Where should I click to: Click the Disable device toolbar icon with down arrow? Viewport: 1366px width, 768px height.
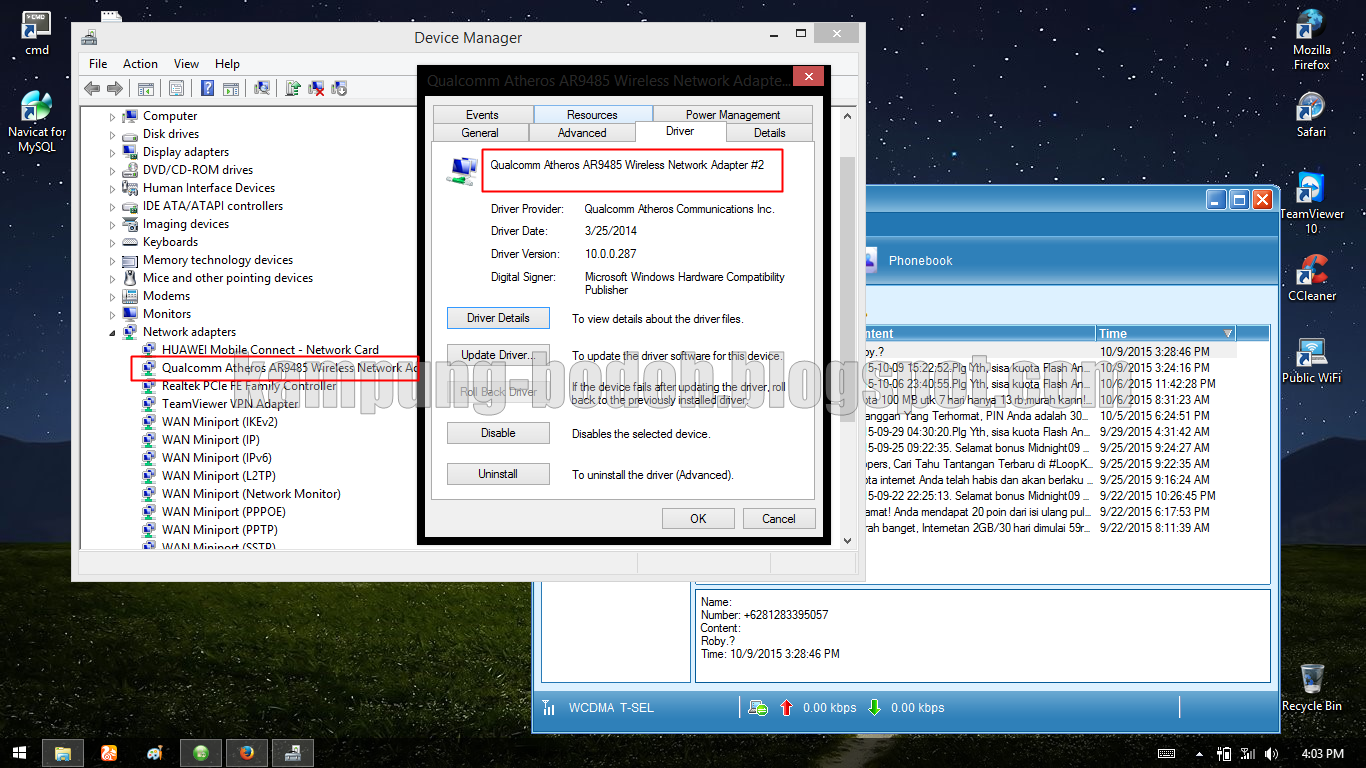pyautogui.click(x=339, y=88)
